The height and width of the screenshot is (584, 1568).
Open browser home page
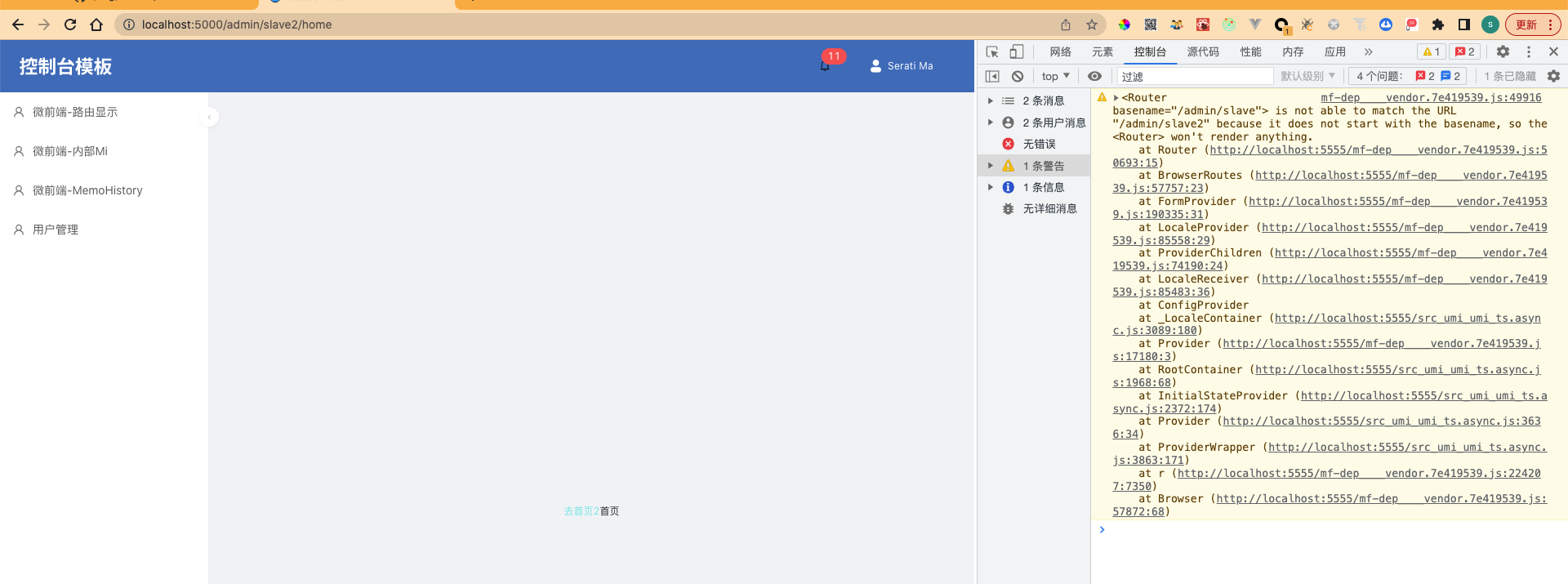pos(96,25)
